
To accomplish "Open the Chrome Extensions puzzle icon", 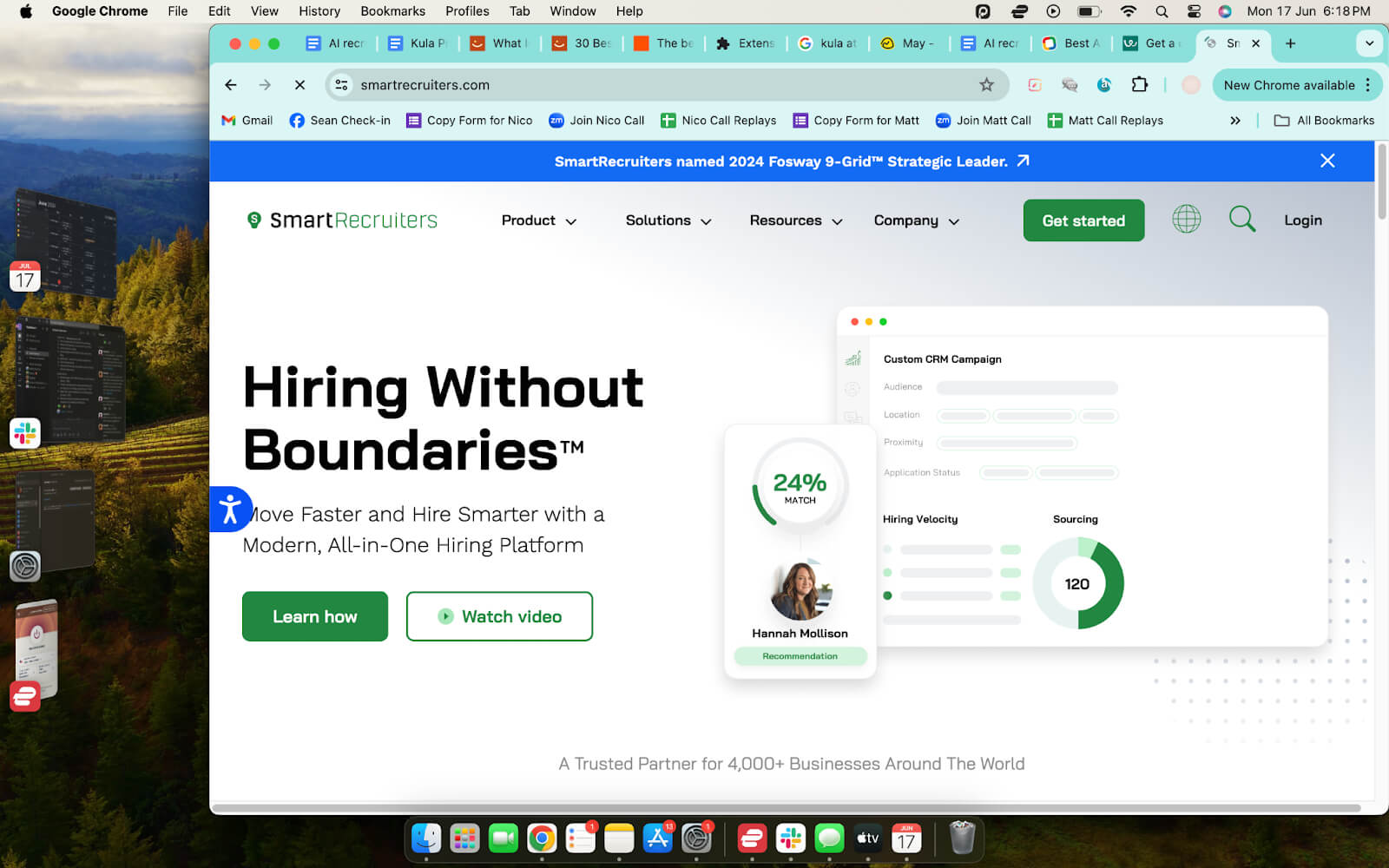I will pos(1140,84).
